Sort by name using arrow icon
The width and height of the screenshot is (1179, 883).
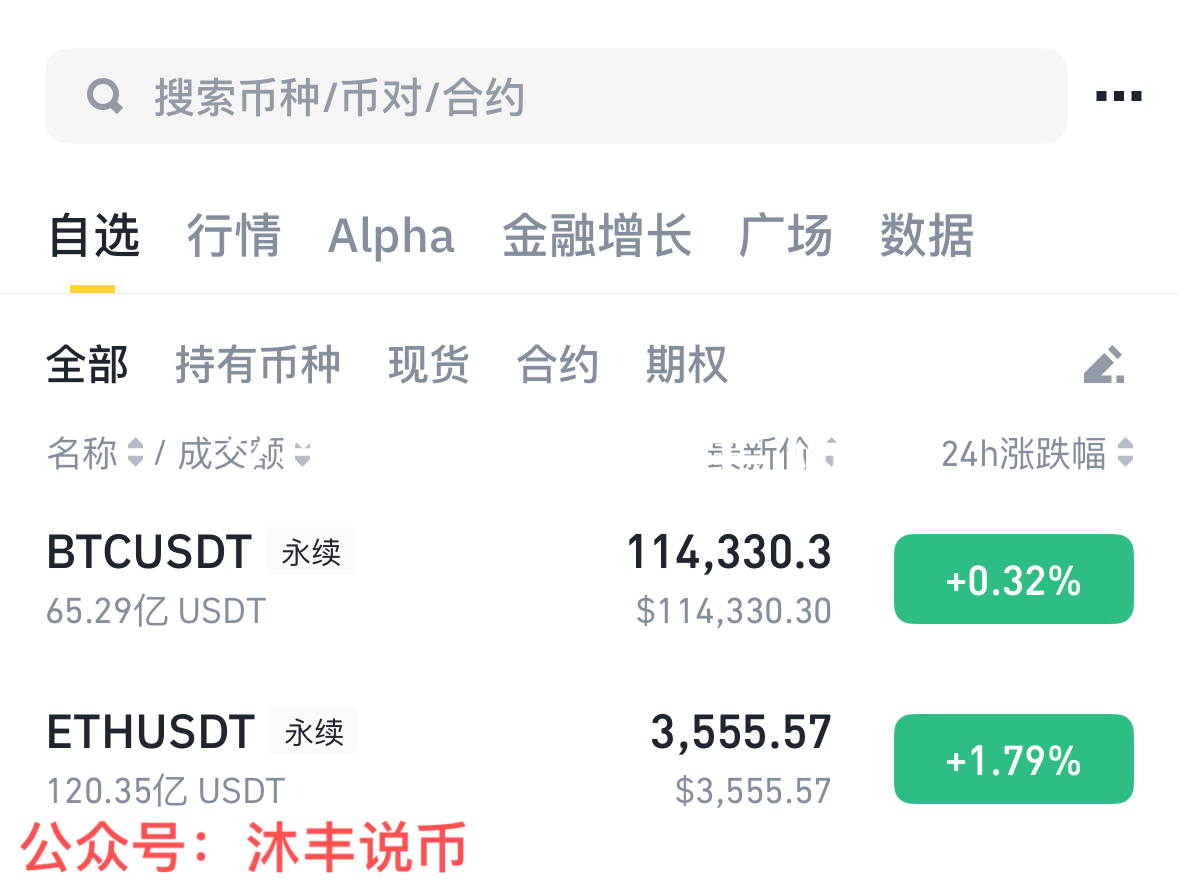[x=136, y=454]
